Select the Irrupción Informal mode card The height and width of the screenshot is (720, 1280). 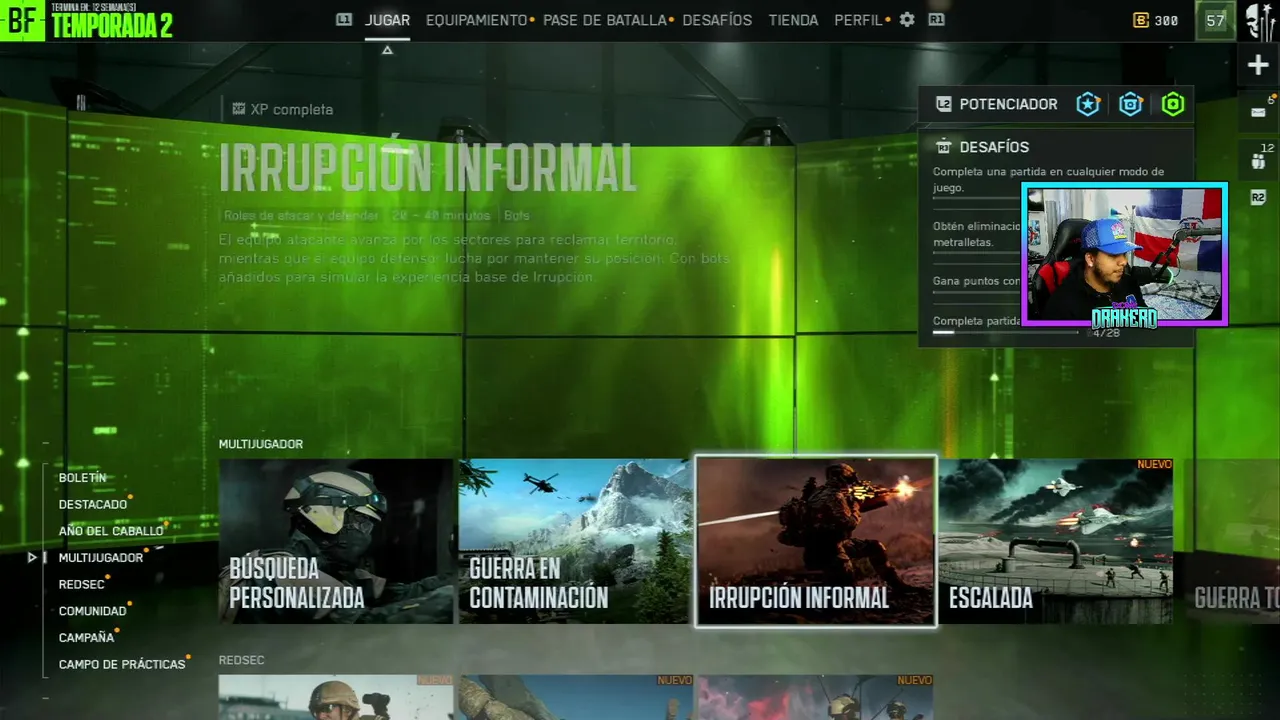816,541
